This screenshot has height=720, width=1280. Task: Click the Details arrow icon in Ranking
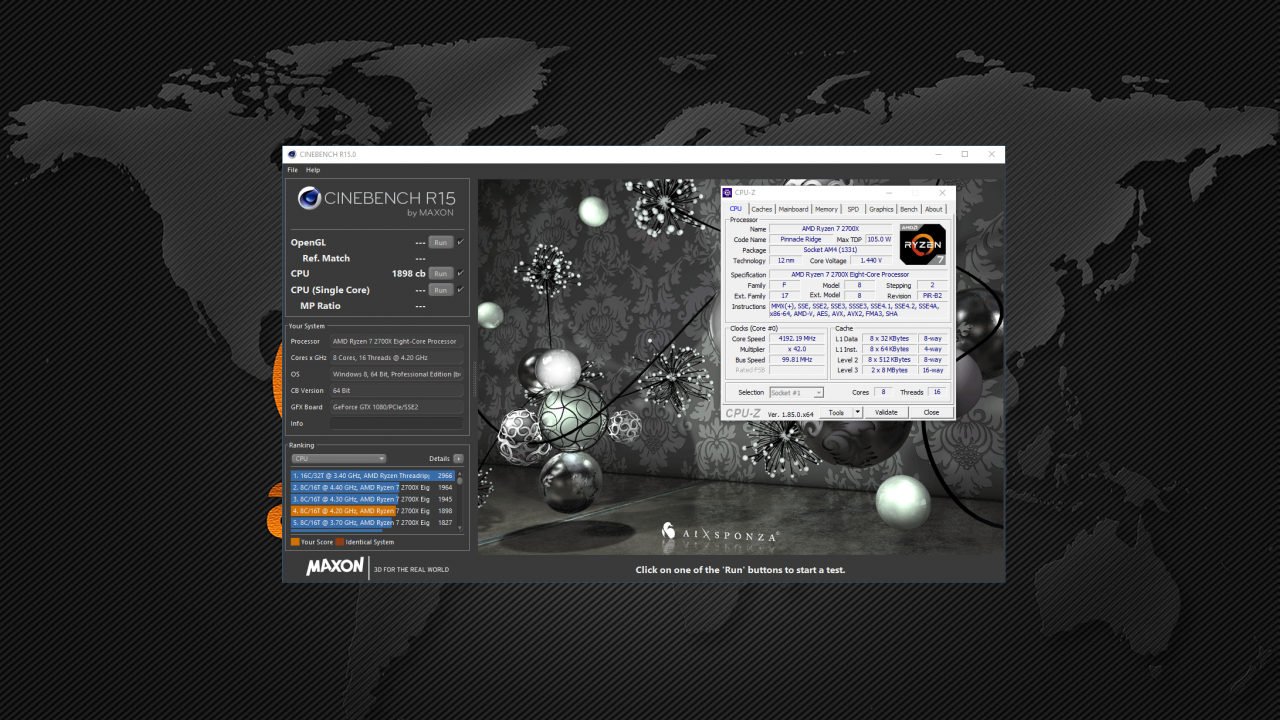coord(459,459)
